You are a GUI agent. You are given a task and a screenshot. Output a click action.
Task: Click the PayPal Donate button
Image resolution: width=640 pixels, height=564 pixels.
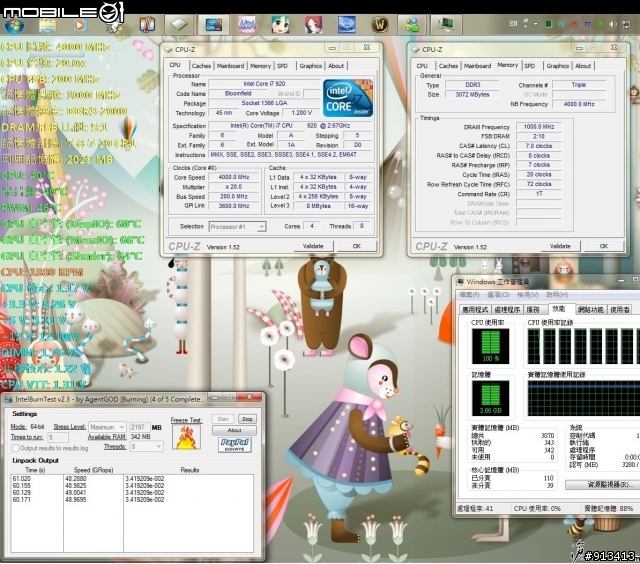click(x=234, y=445)
